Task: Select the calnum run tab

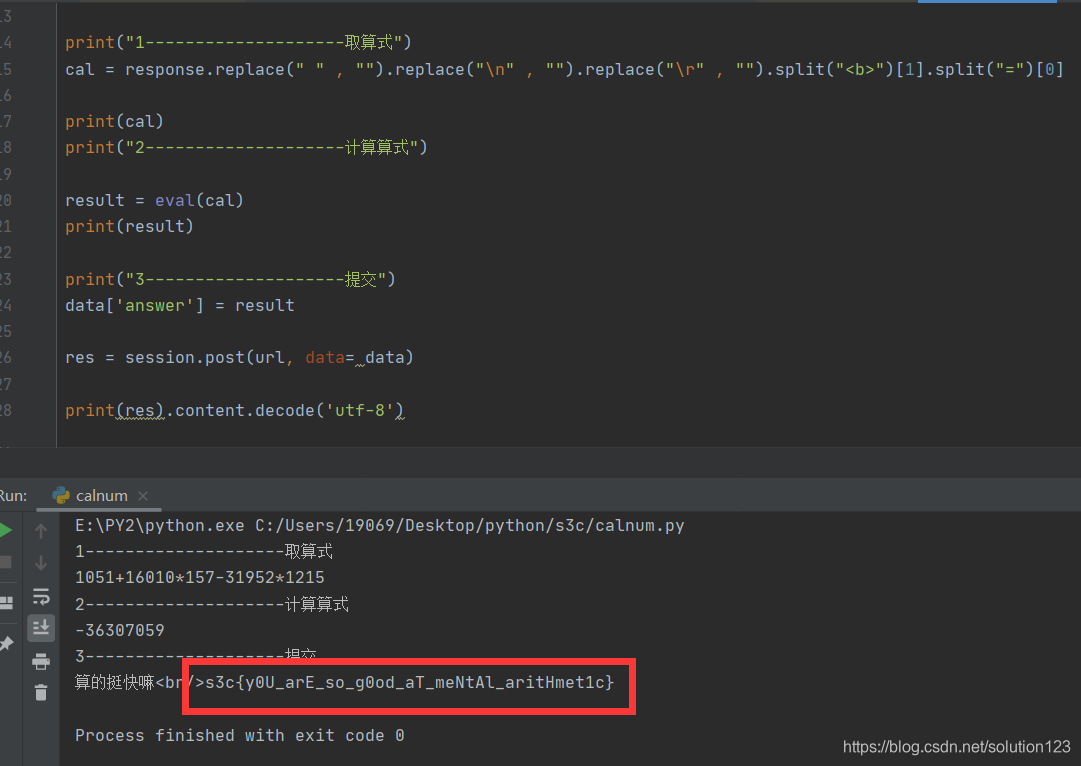Action: (101, 496)
